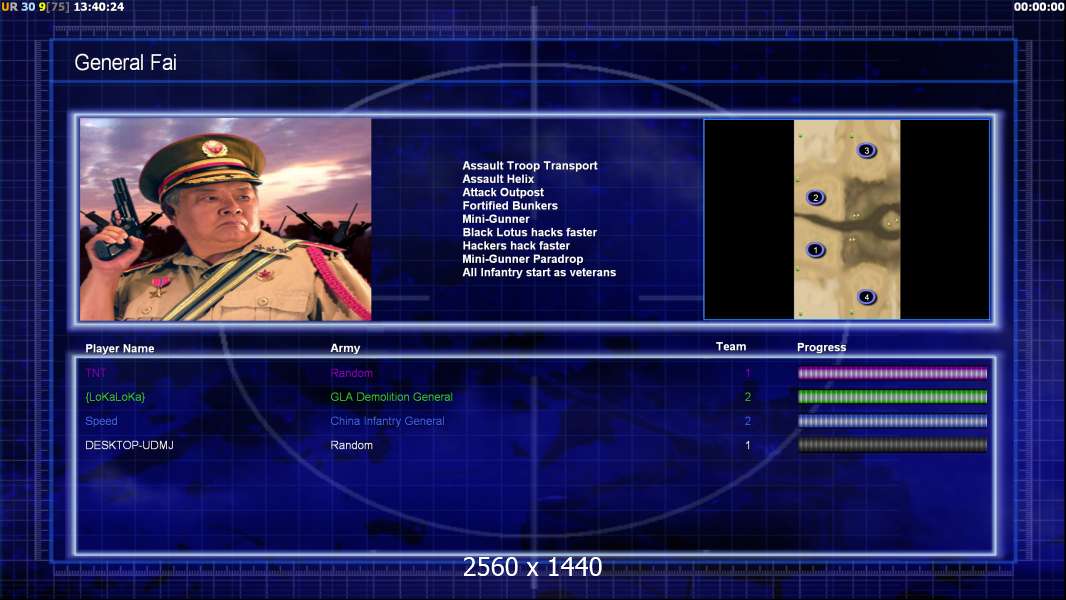Screen dimensions: 1066x600
Task: Click {LoKaLoKa}'s green loading progress bar
Action: (892, 397)
